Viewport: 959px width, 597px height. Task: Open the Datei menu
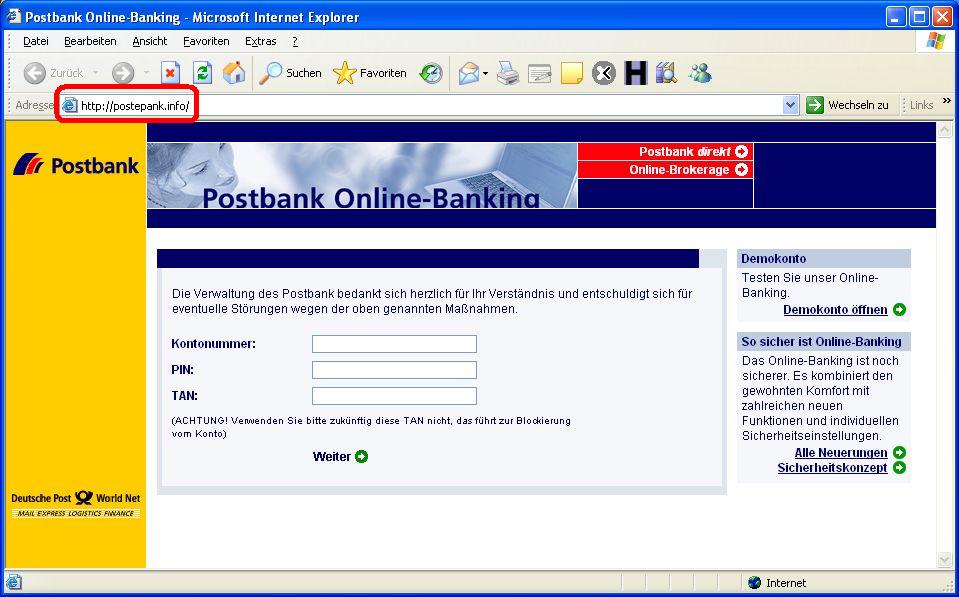[35, 42]
